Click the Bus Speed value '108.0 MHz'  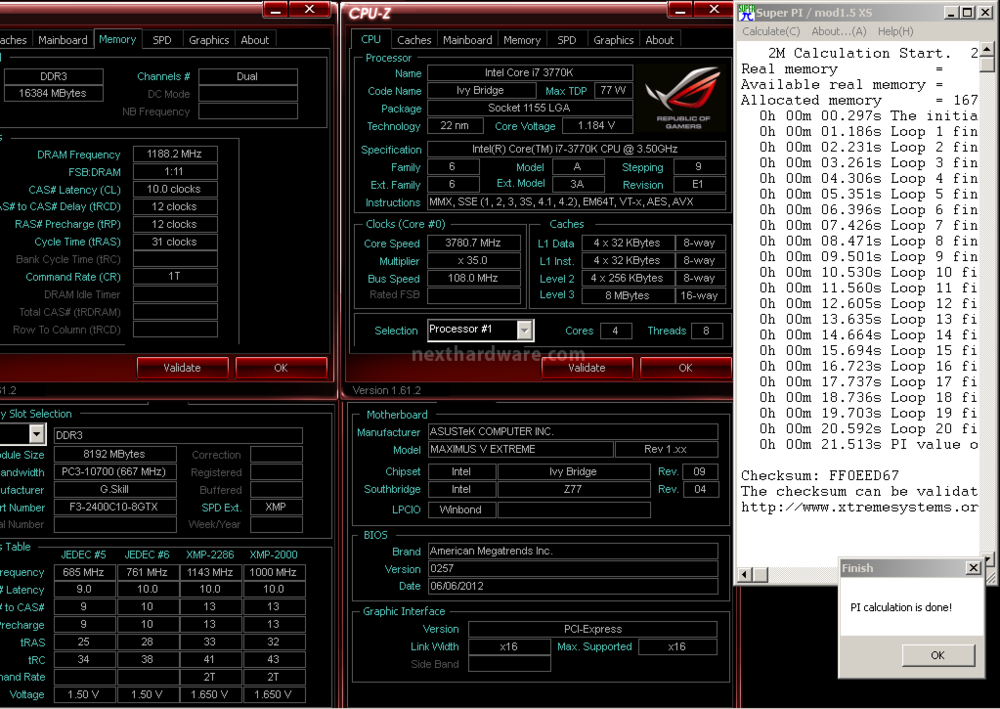(473, 278)
